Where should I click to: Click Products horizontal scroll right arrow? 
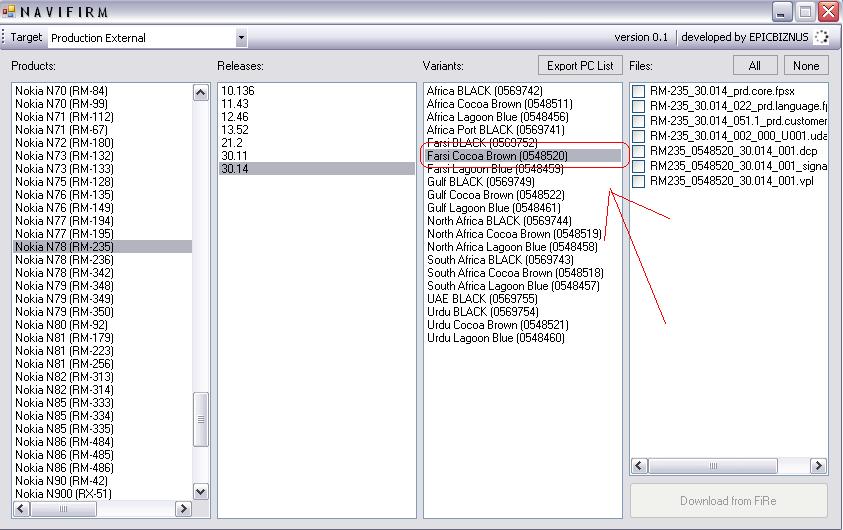[183, 508]
